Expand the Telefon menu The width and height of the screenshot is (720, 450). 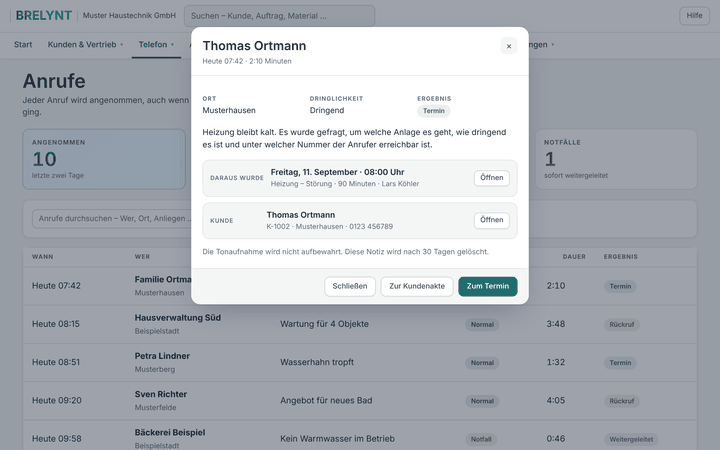[156, 45]
